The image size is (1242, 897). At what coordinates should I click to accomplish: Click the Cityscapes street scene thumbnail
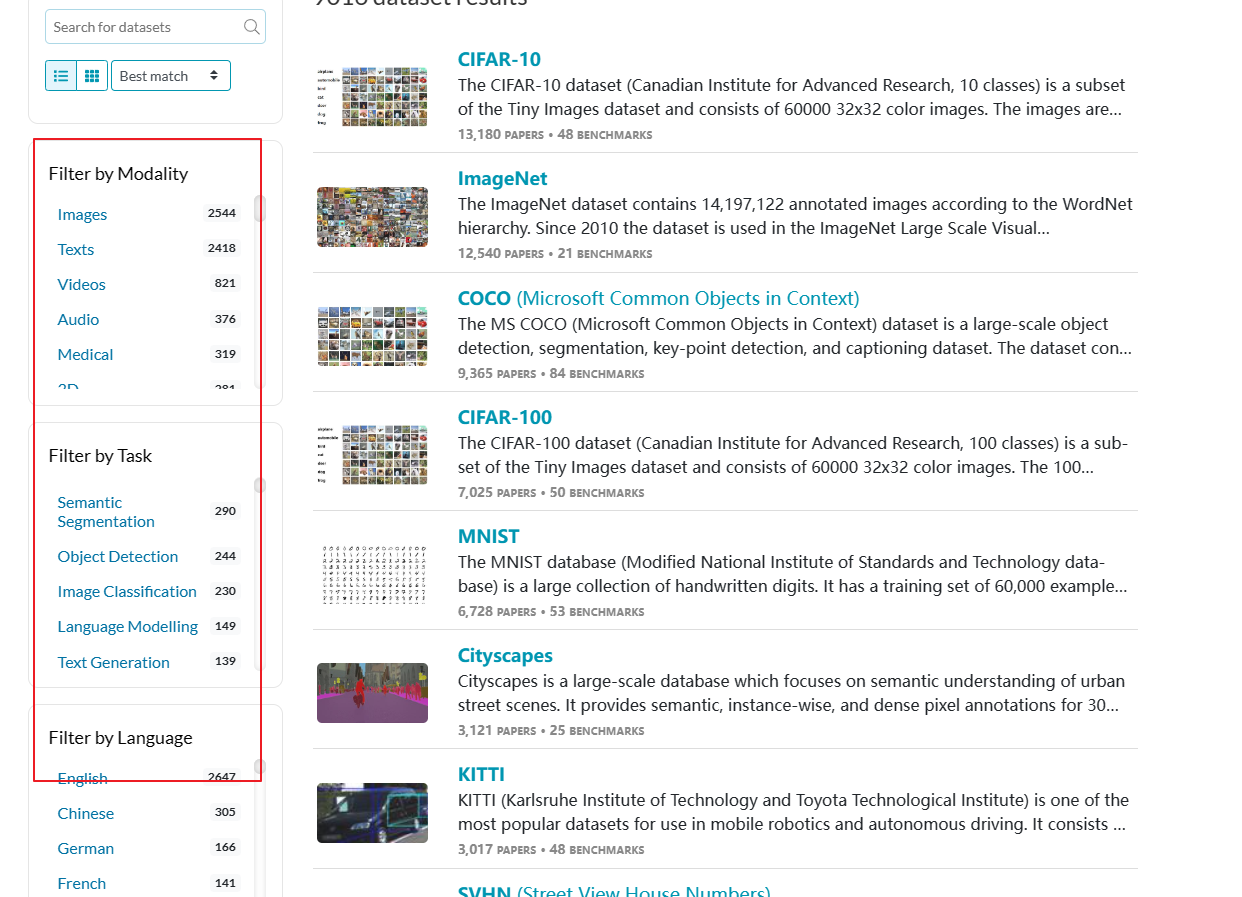(372, 693)
